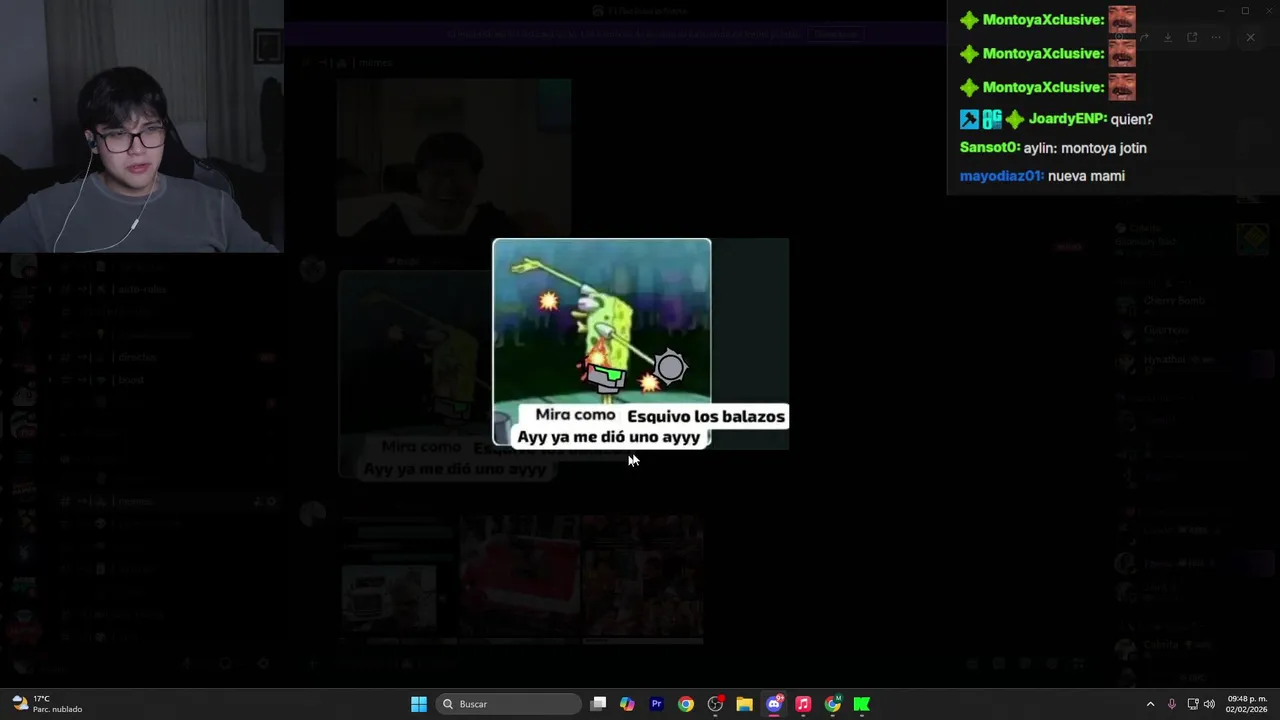The image size is (1280, 720).
Task: Click the message 'nueva mami'
Action: coord(1086,176)
